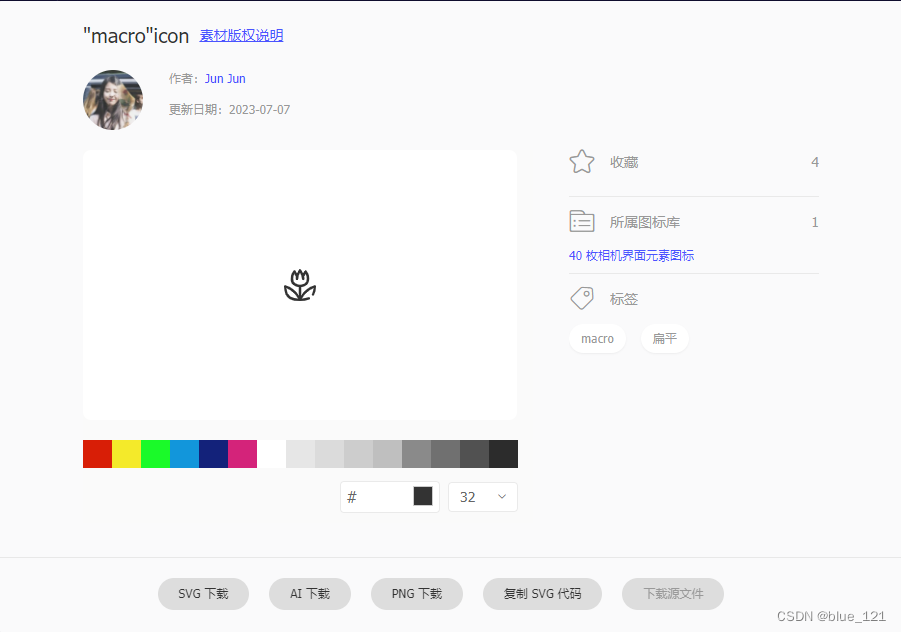Click the tag icon next to 标签
The height and width of the screenshot is (632, 901).
click(x=582, y=298)
